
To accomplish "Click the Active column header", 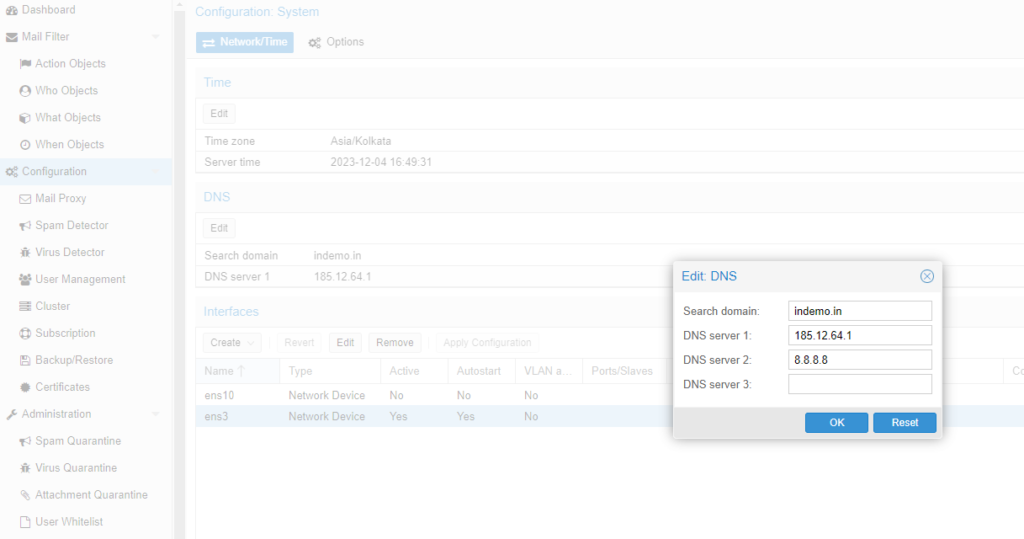I will point(414,371).
